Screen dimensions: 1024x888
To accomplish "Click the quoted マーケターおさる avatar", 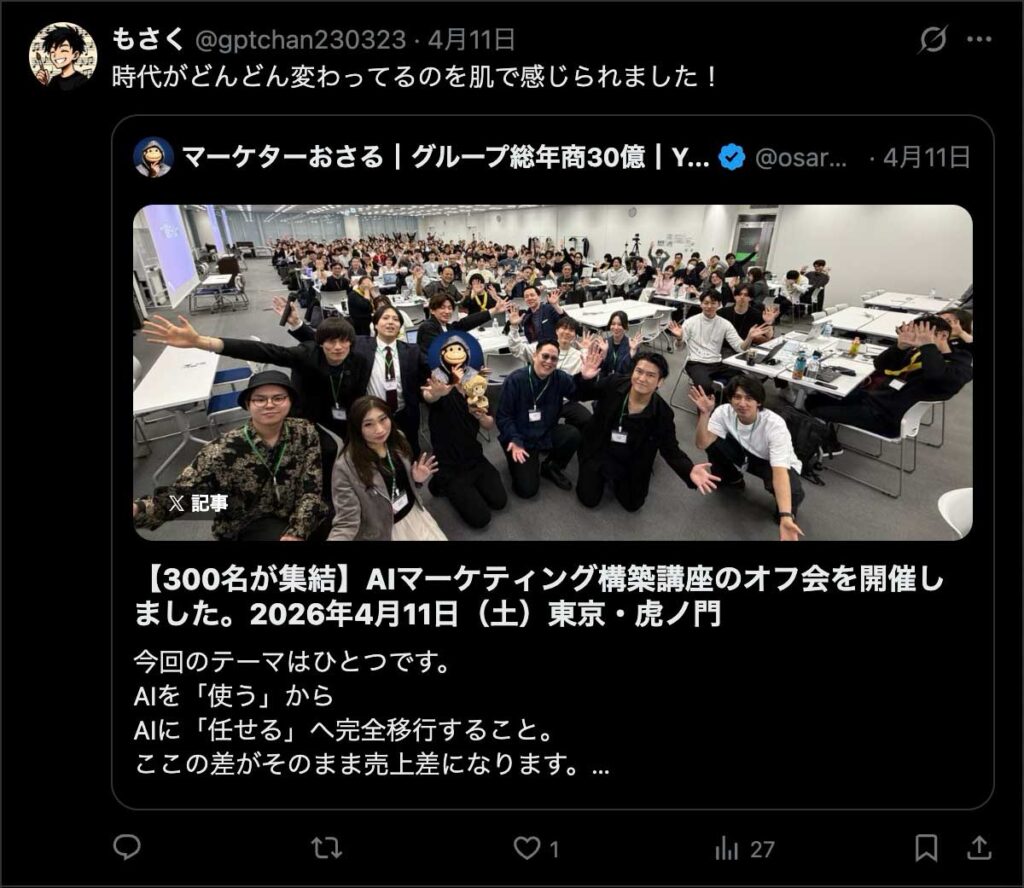I will coord(153,157).
